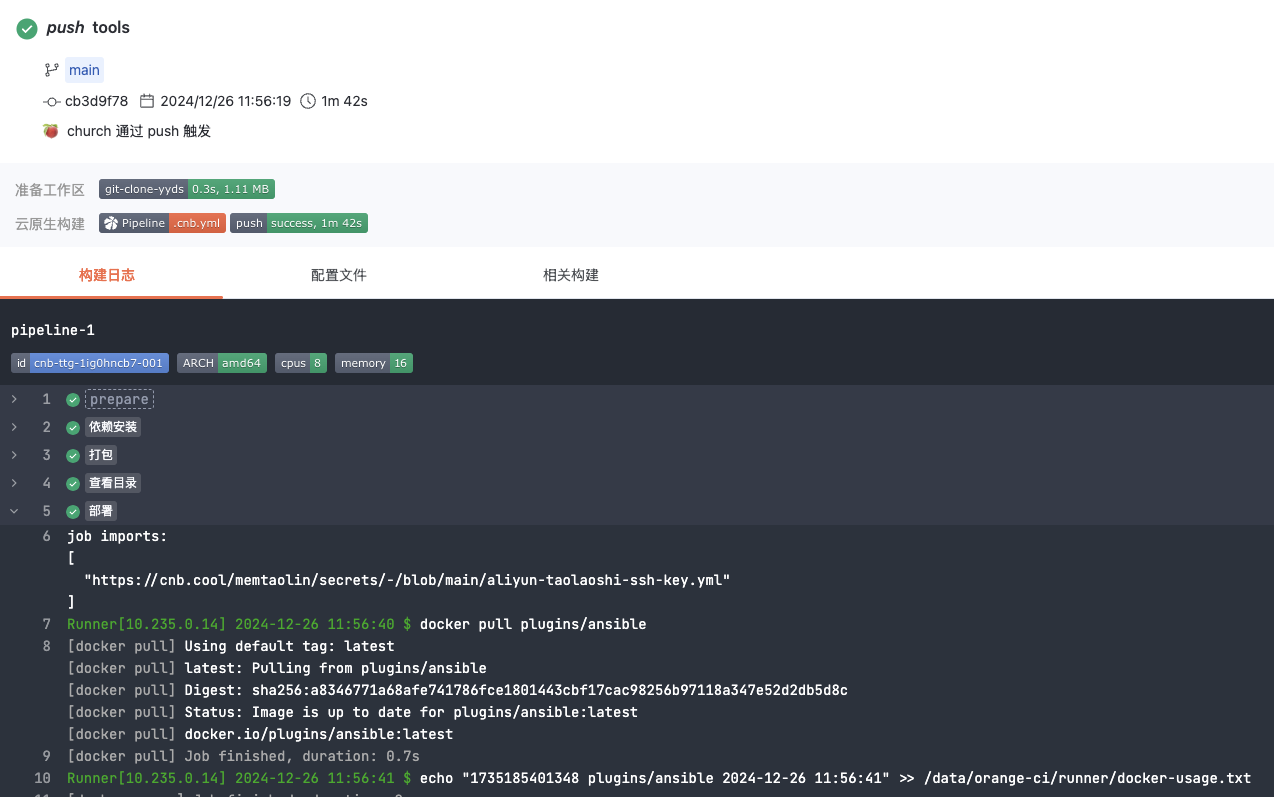
Task: Collapse the 部署 step log
Action: tap(14, 511)
